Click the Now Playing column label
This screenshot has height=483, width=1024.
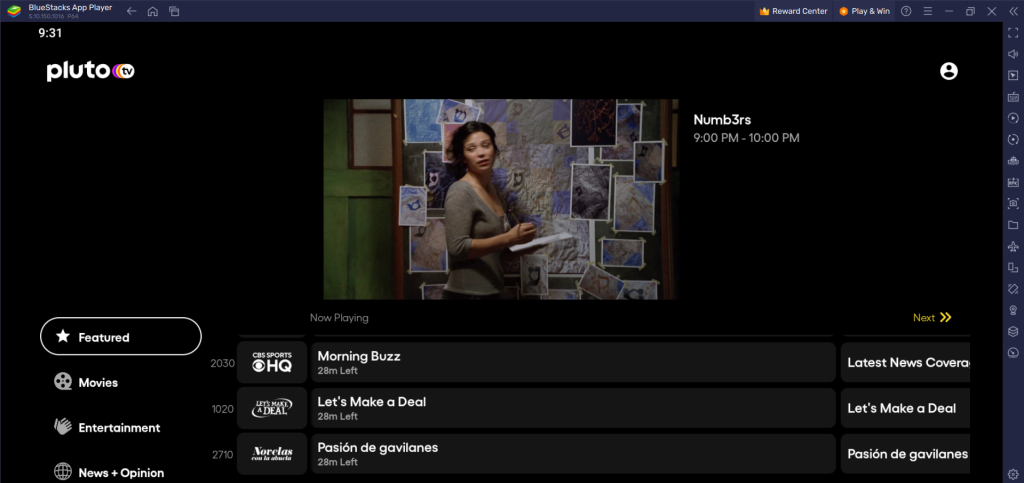click(339, 318)
